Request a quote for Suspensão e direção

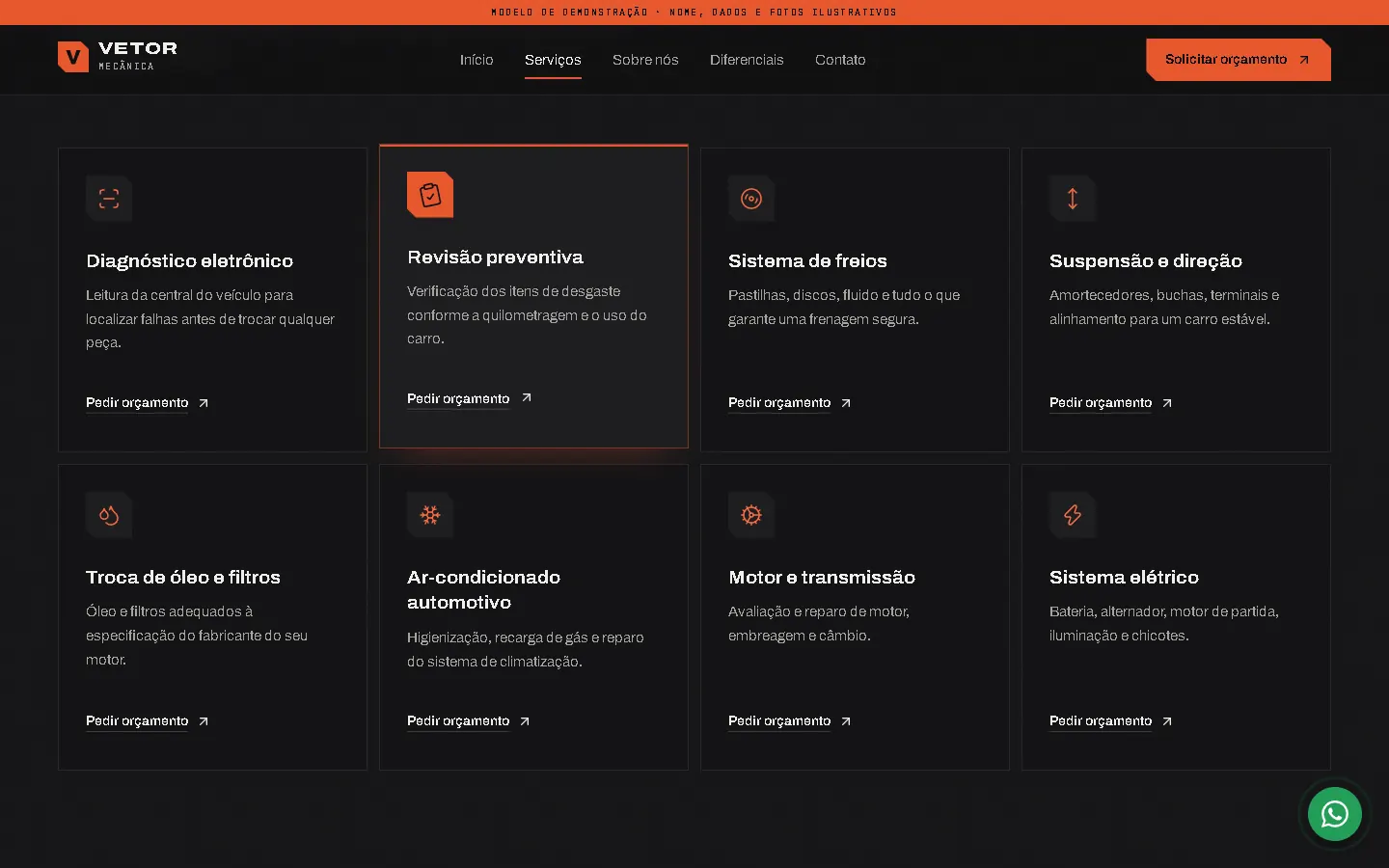pos(1111,403)
